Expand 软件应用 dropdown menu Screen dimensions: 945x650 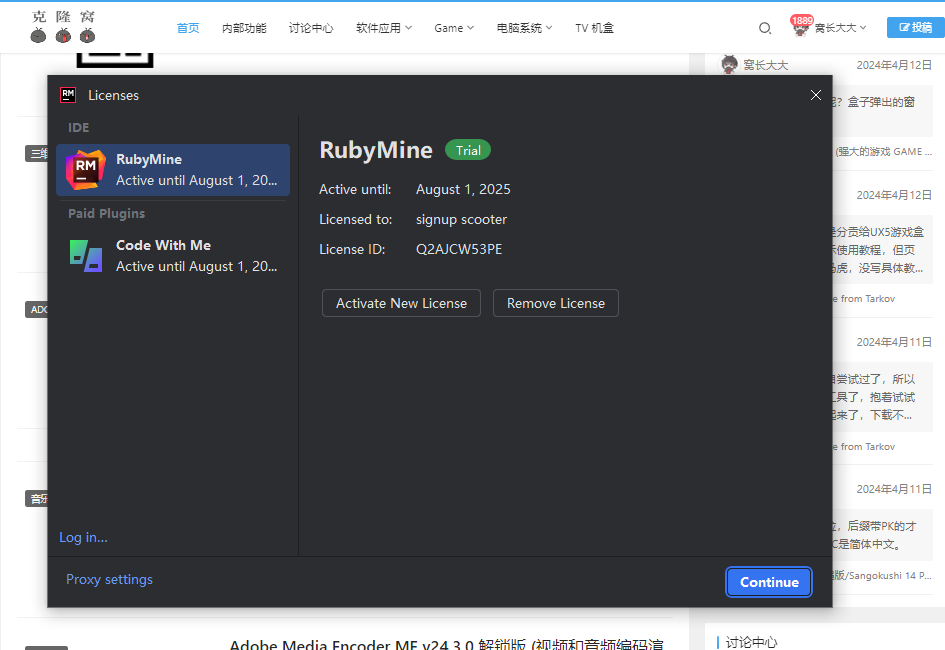tap(384, 28)
